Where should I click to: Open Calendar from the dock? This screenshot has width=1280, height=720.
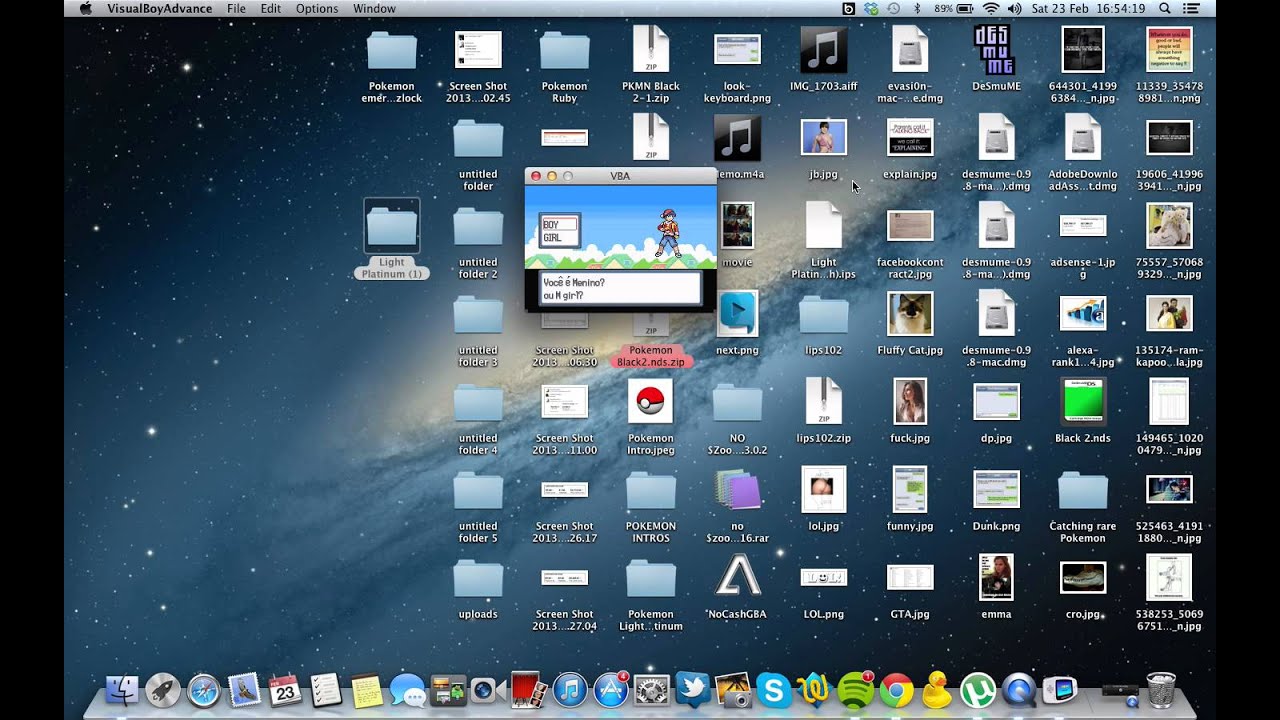285,690
